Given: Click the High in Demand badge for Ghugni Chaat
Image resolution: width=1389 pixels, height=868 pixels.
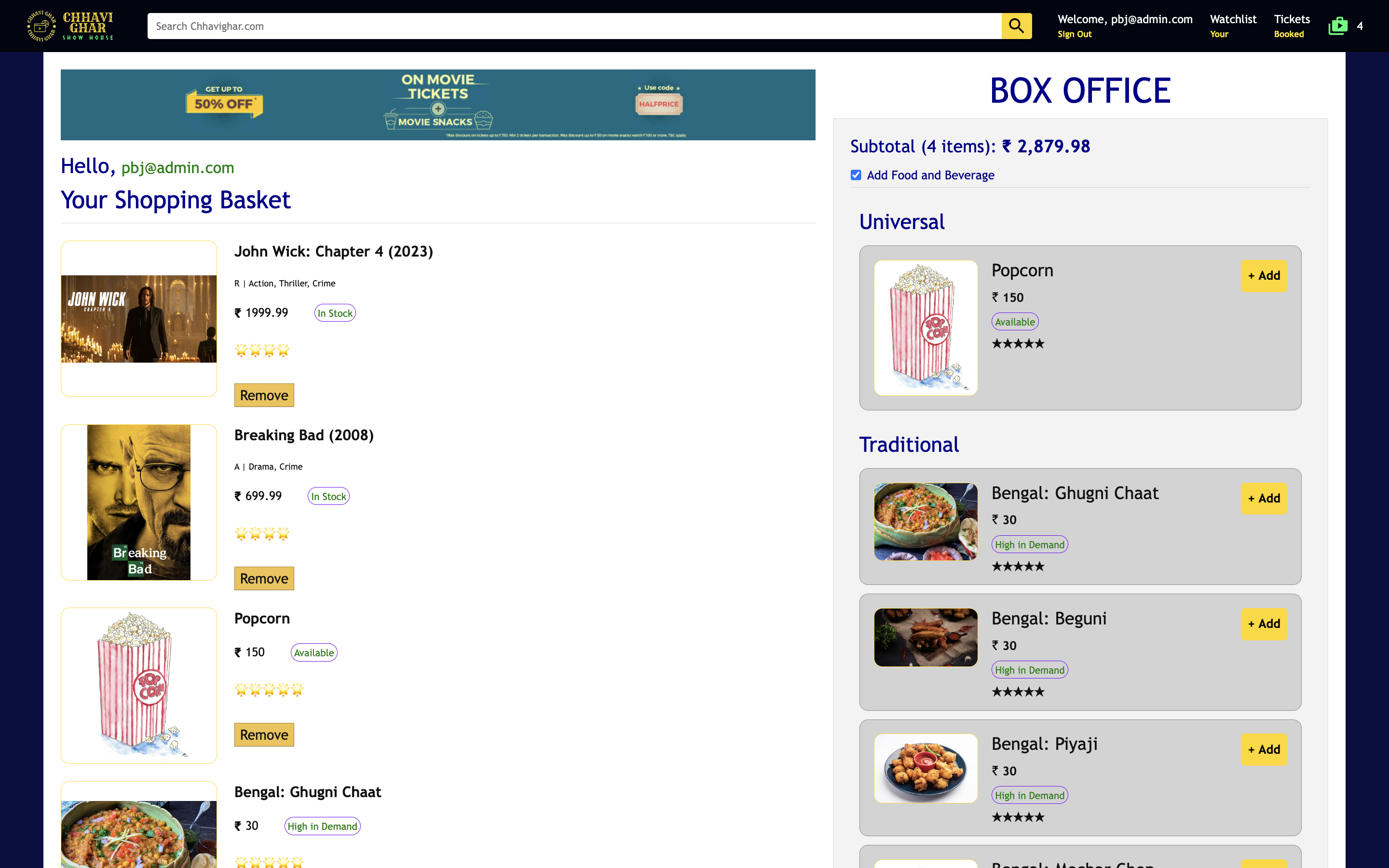Looking at the screenshot, I should pyautogui.click(x=1029, y=544).
